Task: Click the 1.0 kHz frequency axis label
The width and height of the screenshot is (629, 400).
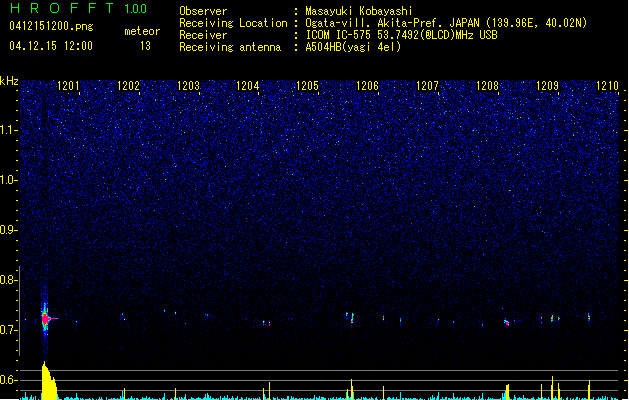Action: 8,180
